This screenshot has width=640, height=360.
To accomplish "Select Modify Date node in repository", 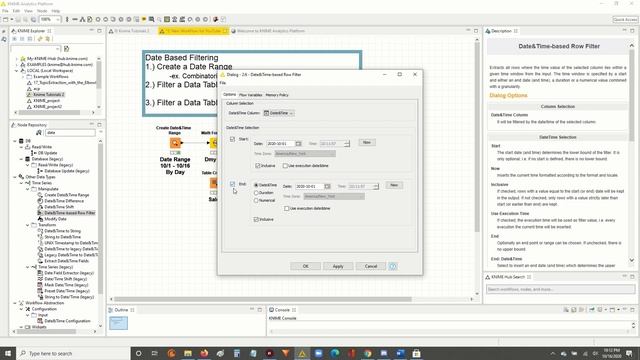I will pyautogui.click(x=55, y=219).
